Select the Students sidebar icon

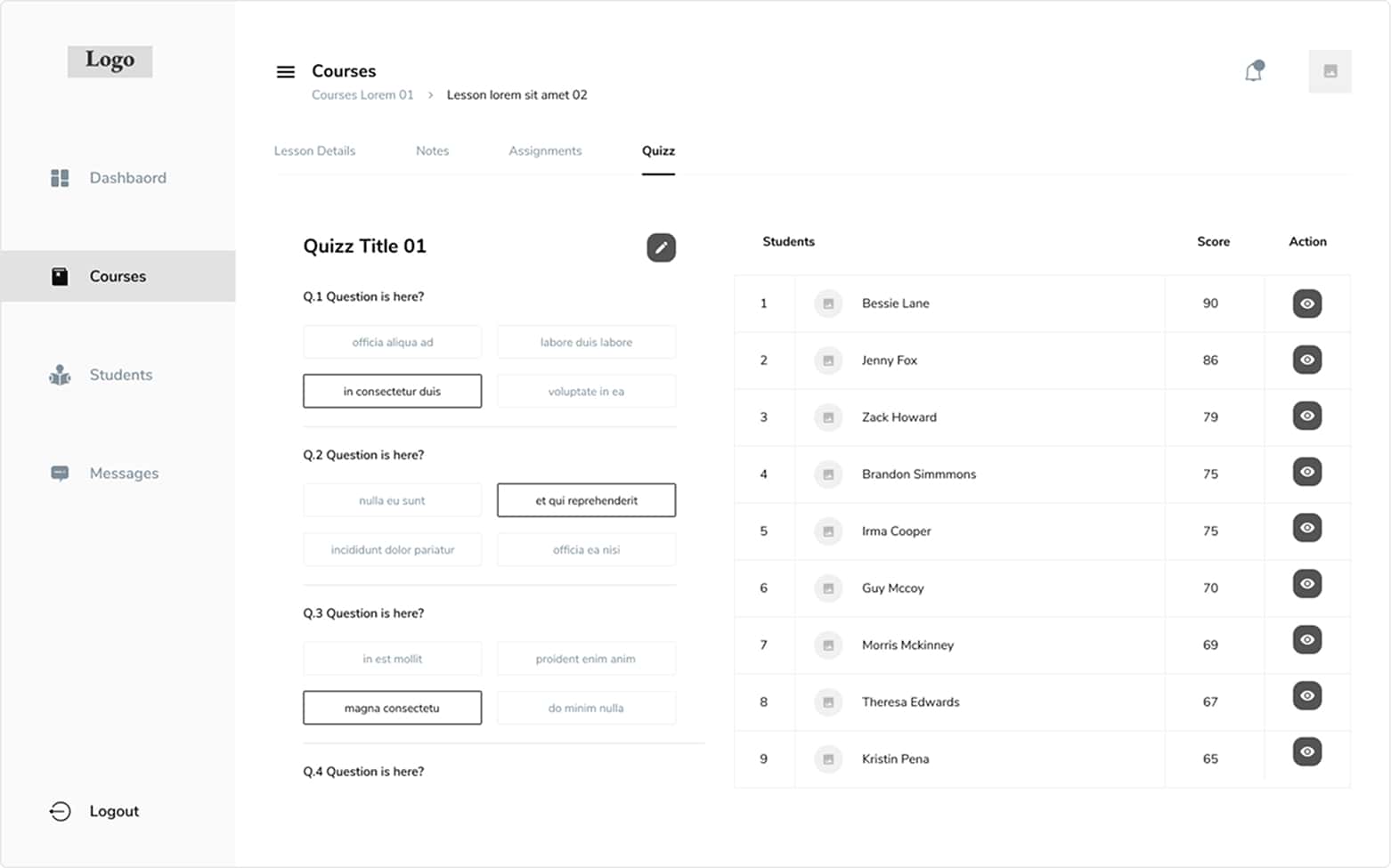click(60, 375)
